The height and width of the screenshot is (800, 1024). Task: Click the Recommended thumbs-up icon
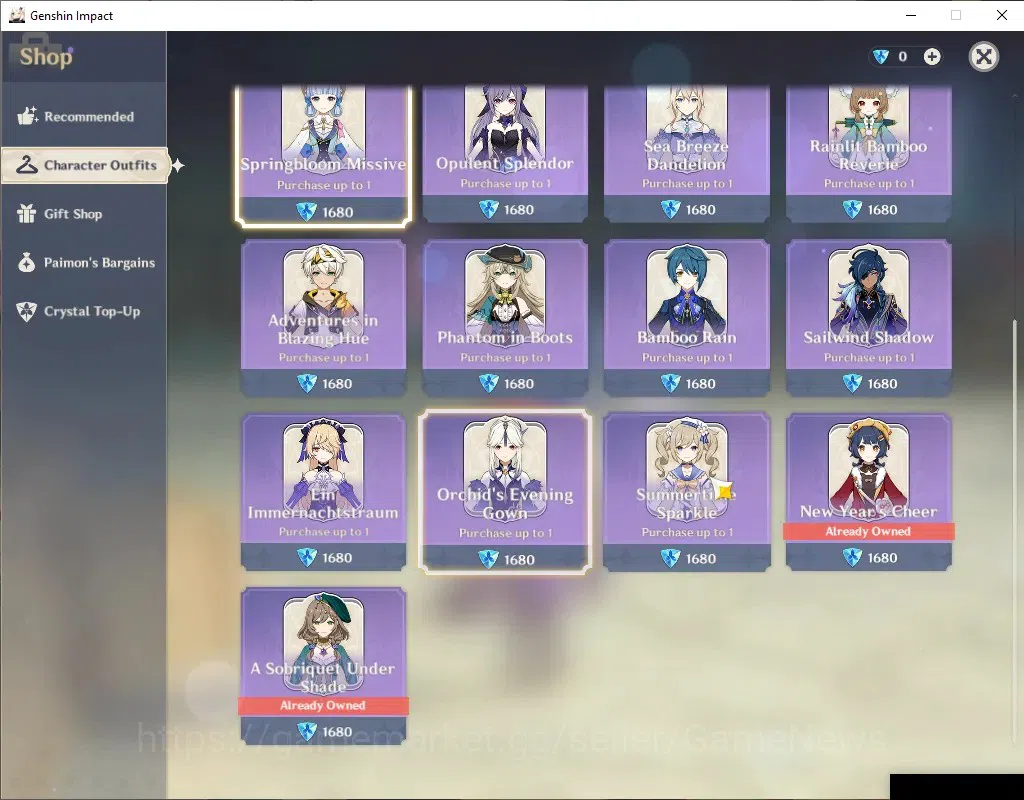point(27,116)
